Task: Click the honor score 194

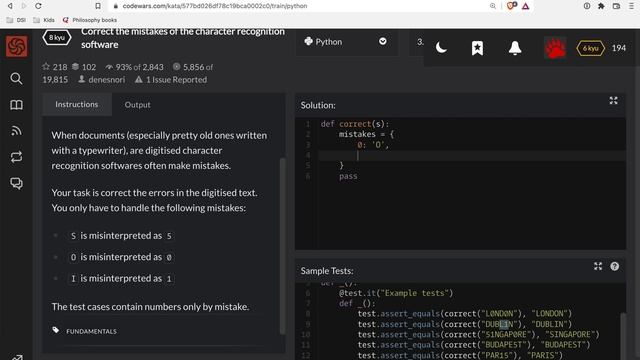Action: pos(619,48)
